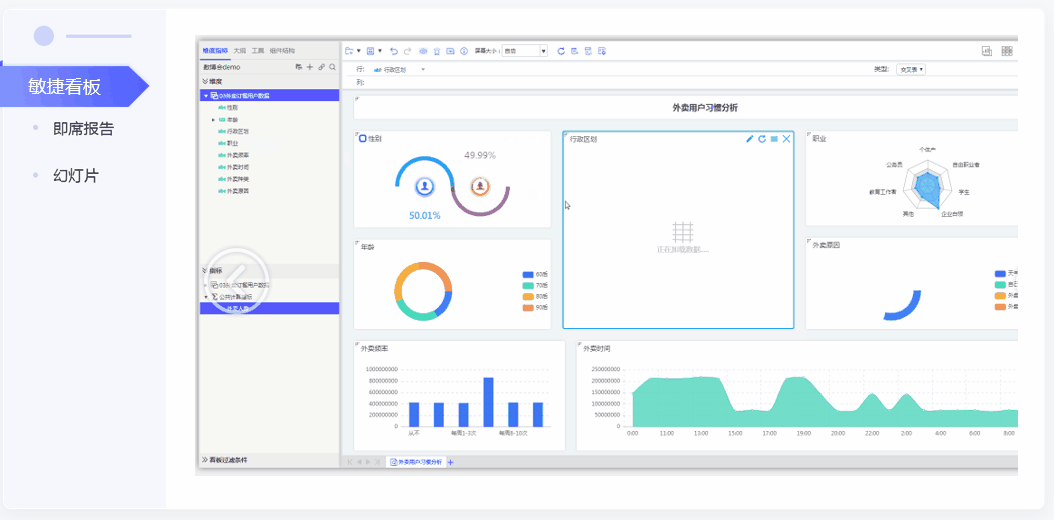1054x520 pixels.
Task: Refresh the 行政区划 widget via its header icon
Action: click(x=762, y=139)
